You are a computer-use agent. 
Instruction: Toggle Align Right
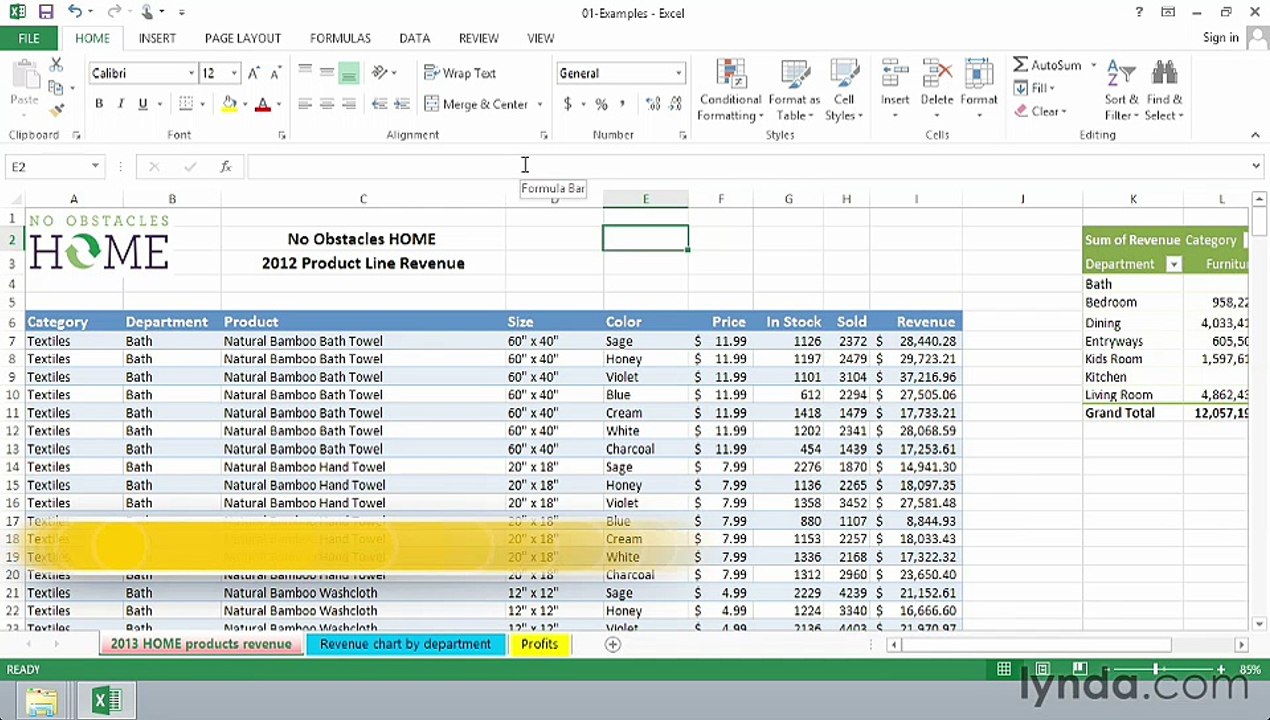[349, 104]
